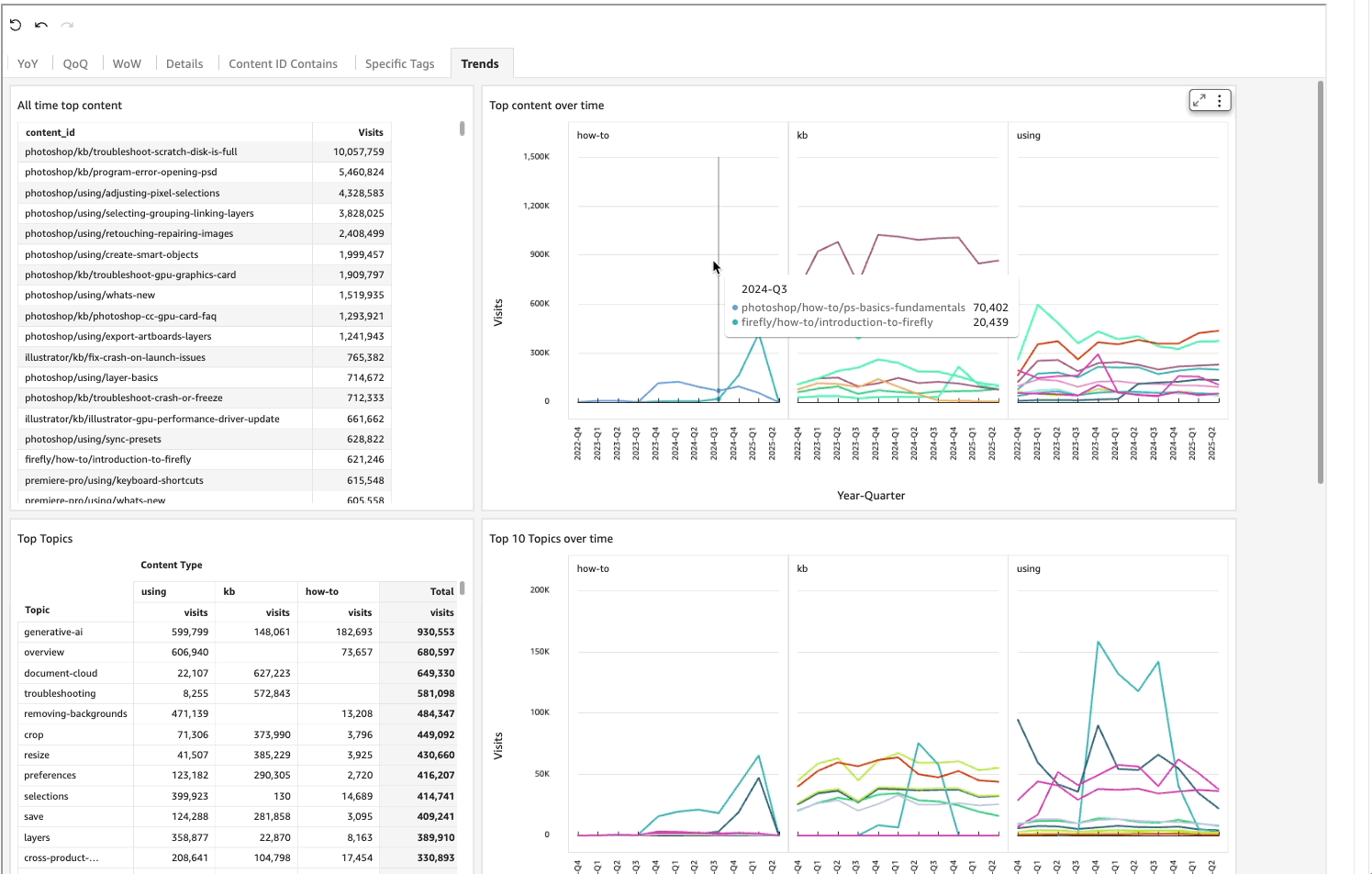Image resolution: width=1372 pixels, height=874 pixels.
Task: Click the All time top content title
Action: click(x=70, y=106)
